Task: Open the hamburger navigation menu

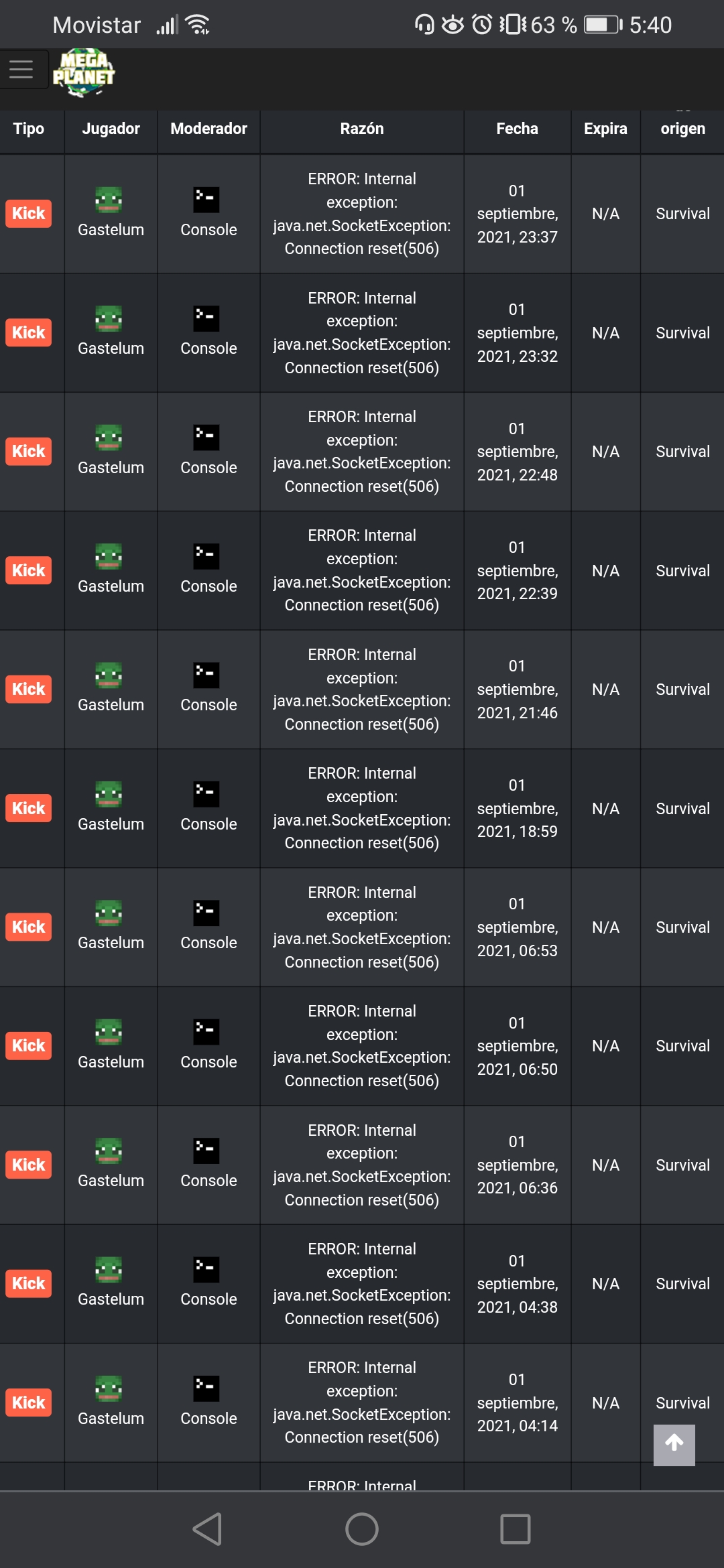Action: click(x=21, y=70)
